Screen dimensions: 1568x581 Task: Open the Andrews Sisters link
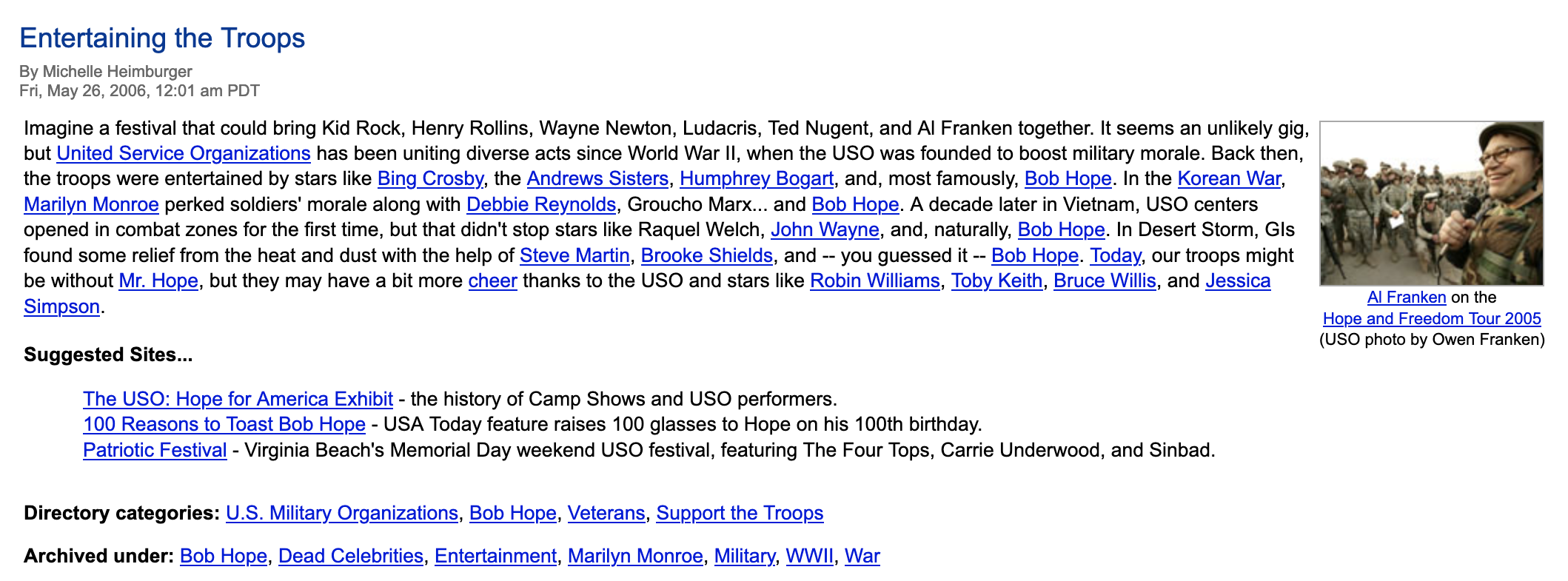(x=597, y=178)
